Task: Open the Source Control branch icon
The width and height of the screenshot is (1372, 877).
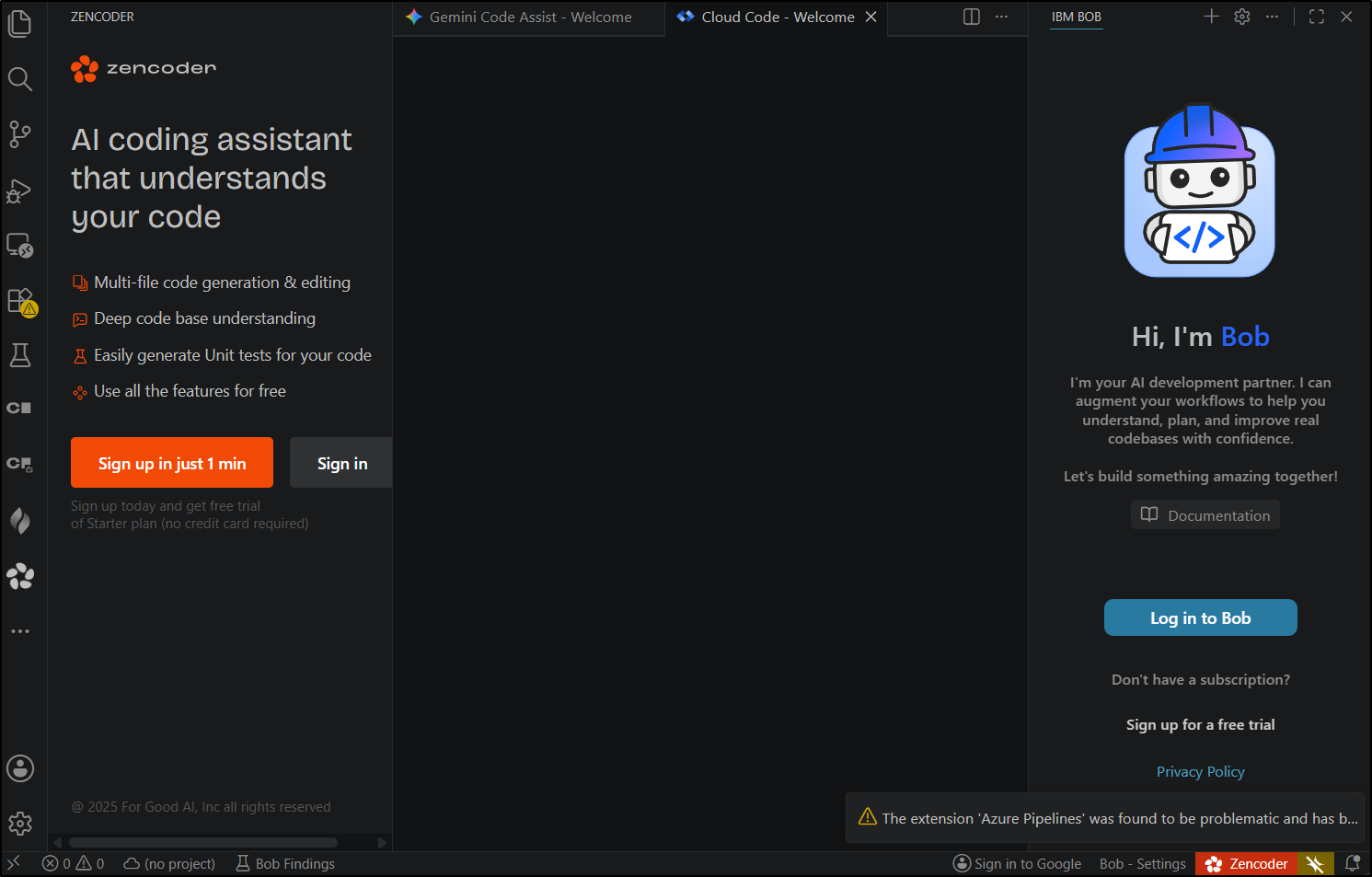Action: tap(20, 134)
